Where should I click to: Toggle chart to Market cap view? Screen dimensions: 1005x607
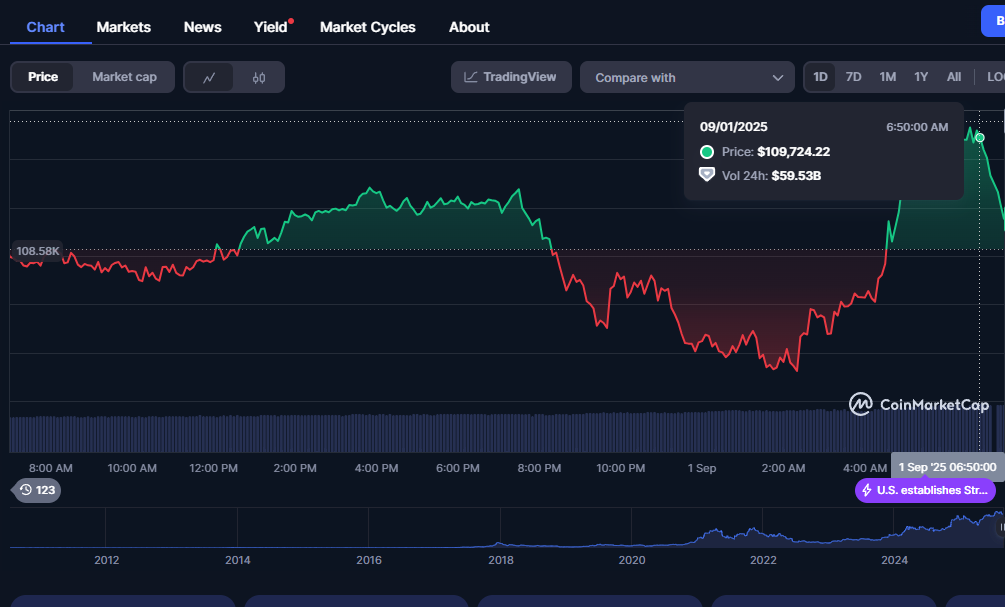tap(124, 77)
